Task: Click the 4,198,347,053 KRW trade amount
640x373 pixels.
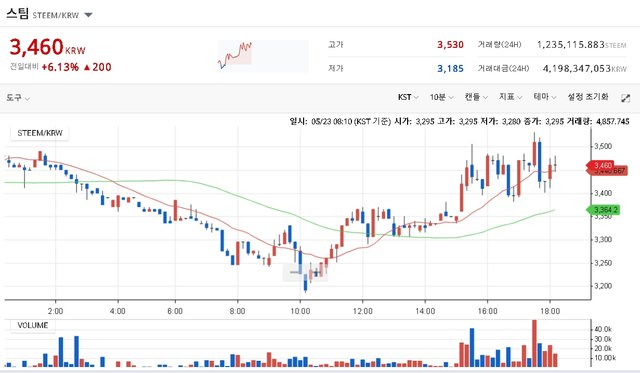Action: pyautogui.click(x=584, y=69)
